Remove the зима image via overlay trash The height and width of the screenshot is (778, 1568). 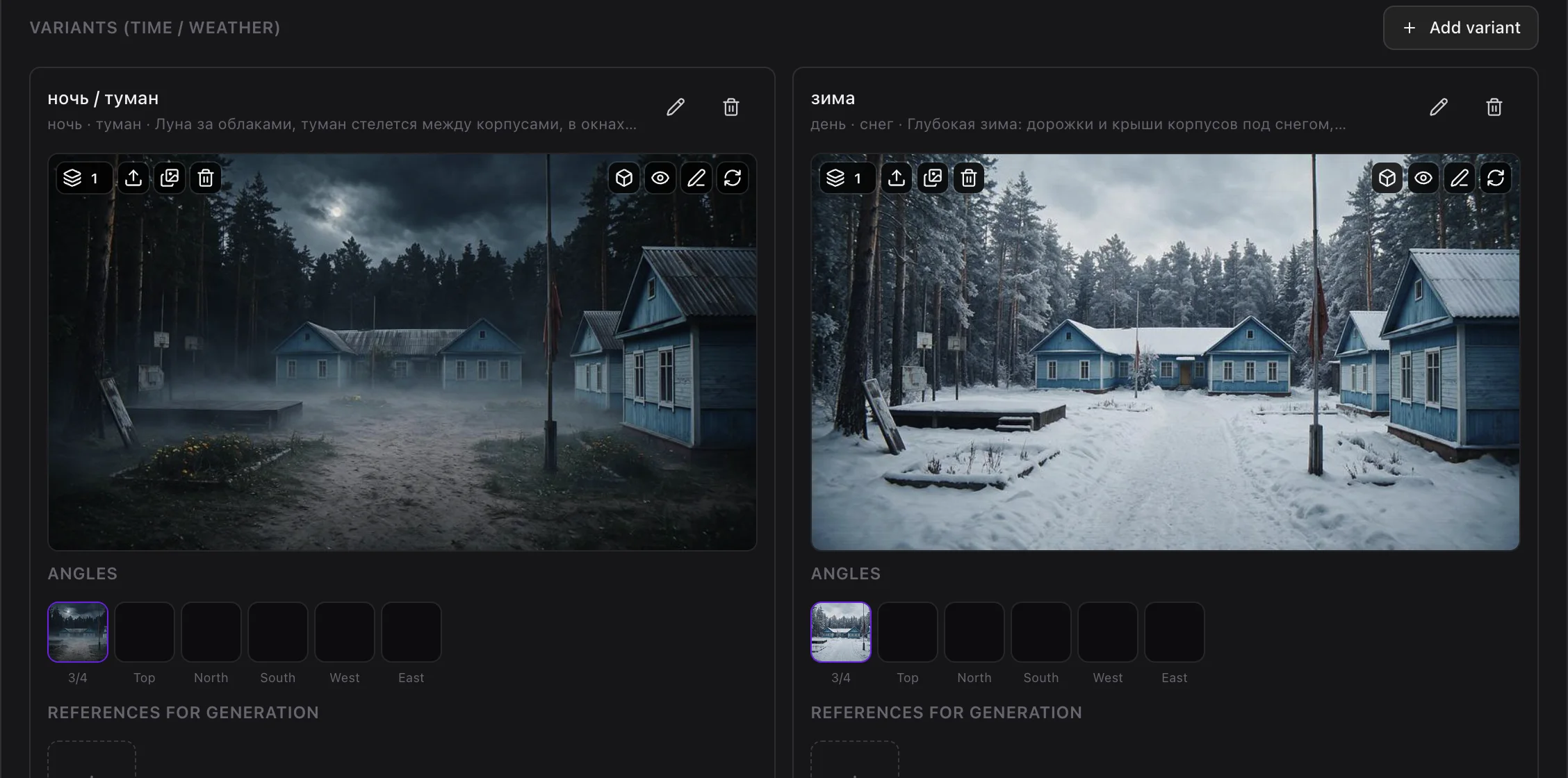click(x=969, y=179)
